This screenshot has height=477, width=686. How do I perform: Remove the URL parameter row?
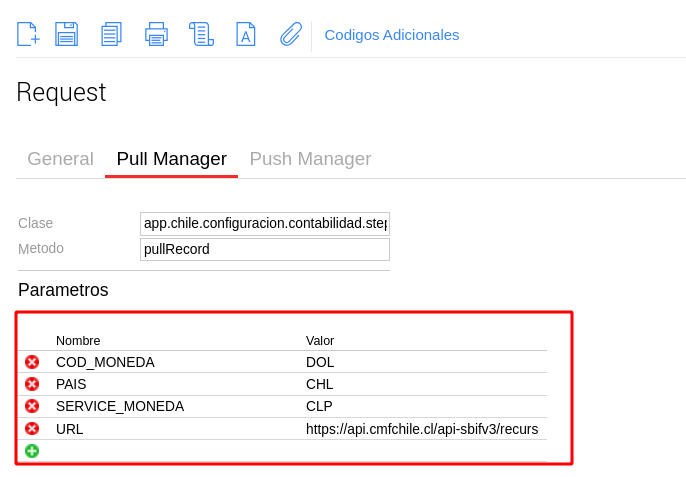32,429
